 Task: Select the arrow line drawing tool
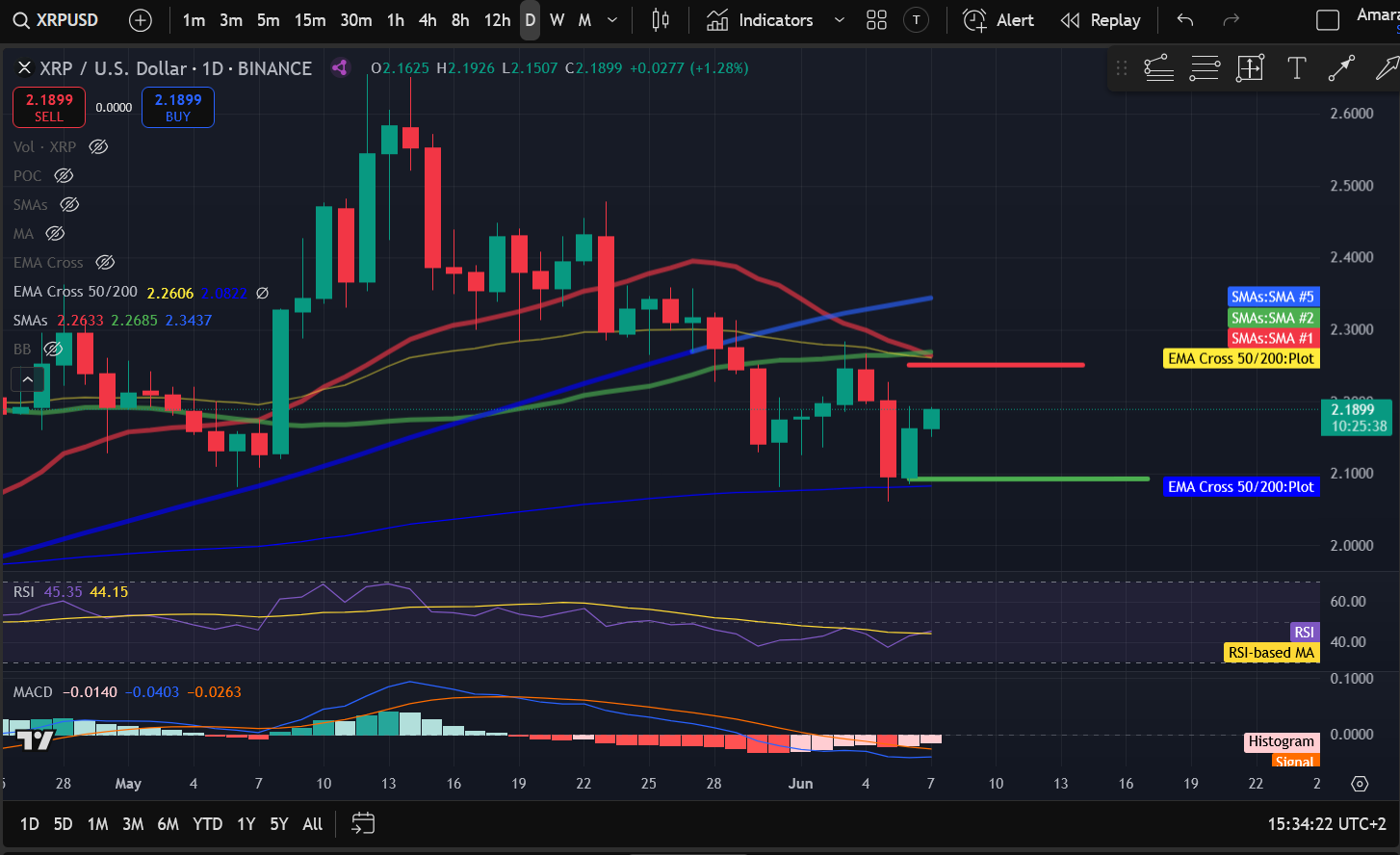1341,68
